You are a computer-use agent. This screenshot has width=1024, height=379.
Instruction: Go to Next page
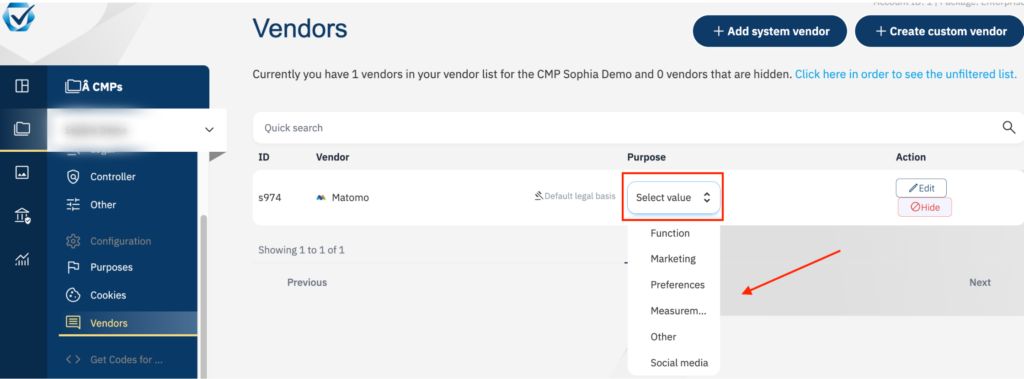point(980,283)
